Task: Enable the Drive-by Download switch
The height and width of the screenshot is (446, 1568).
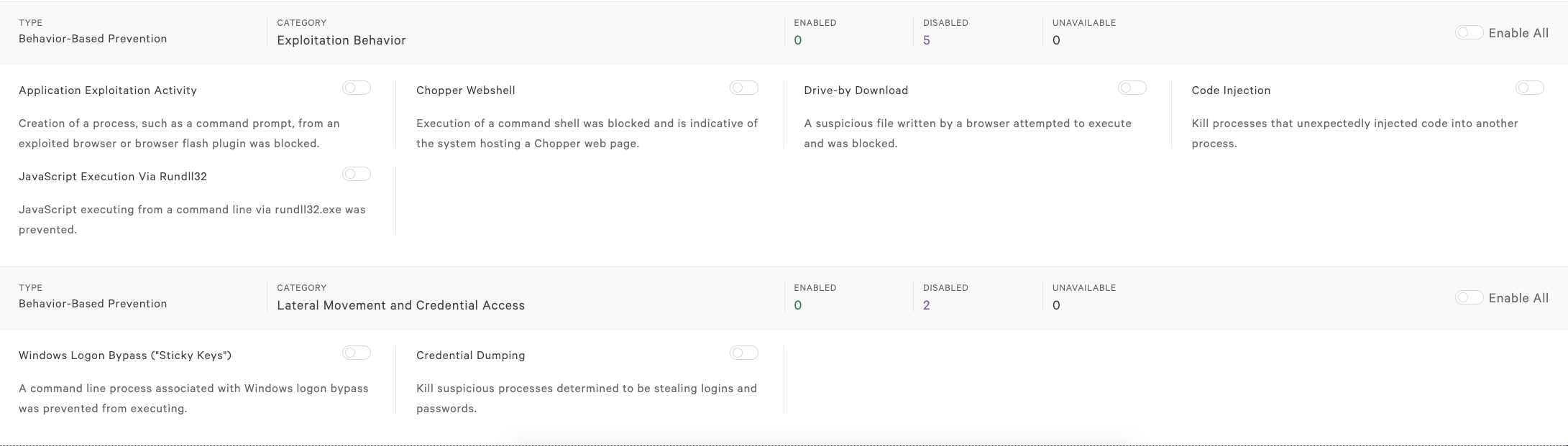Action: click(1132, 88)
